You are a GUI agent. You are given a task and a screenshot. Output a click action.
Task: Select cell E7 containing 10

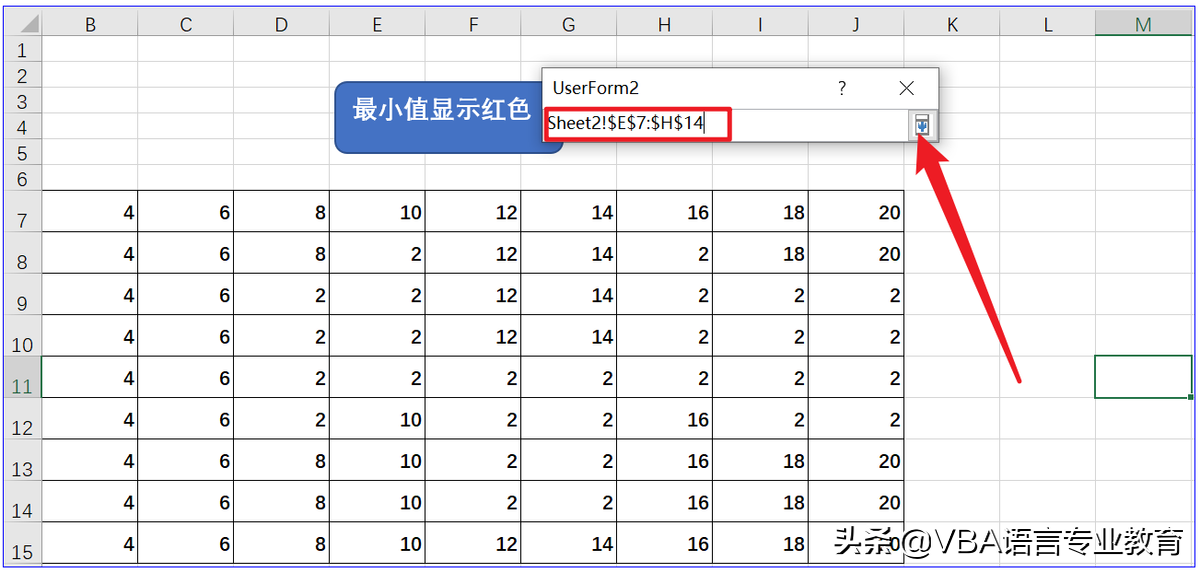click(377, 211)
